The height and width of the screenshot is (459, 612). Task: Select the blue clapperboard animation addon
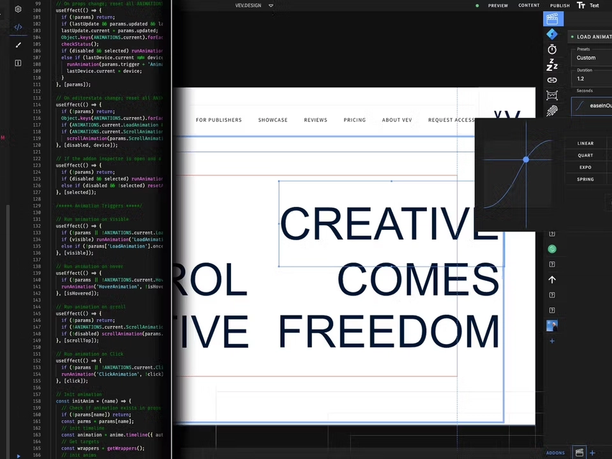553,19
